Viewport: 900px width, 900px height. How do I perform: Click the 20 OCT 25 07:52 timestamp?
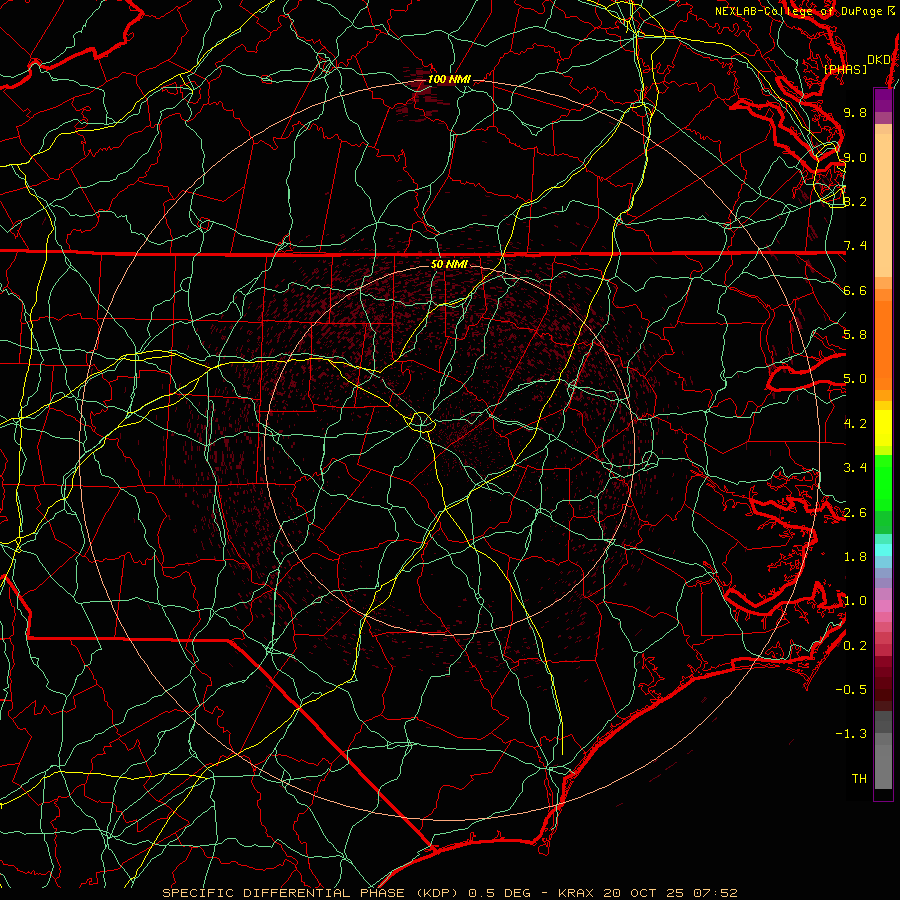coord(670,893)
